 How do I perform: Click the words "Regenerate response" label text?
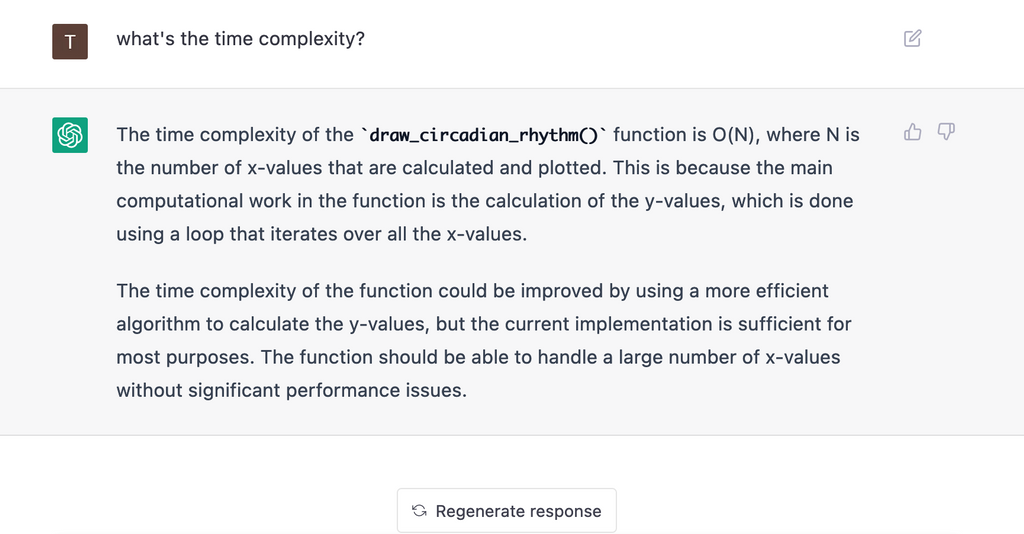(x=519, y=511)
